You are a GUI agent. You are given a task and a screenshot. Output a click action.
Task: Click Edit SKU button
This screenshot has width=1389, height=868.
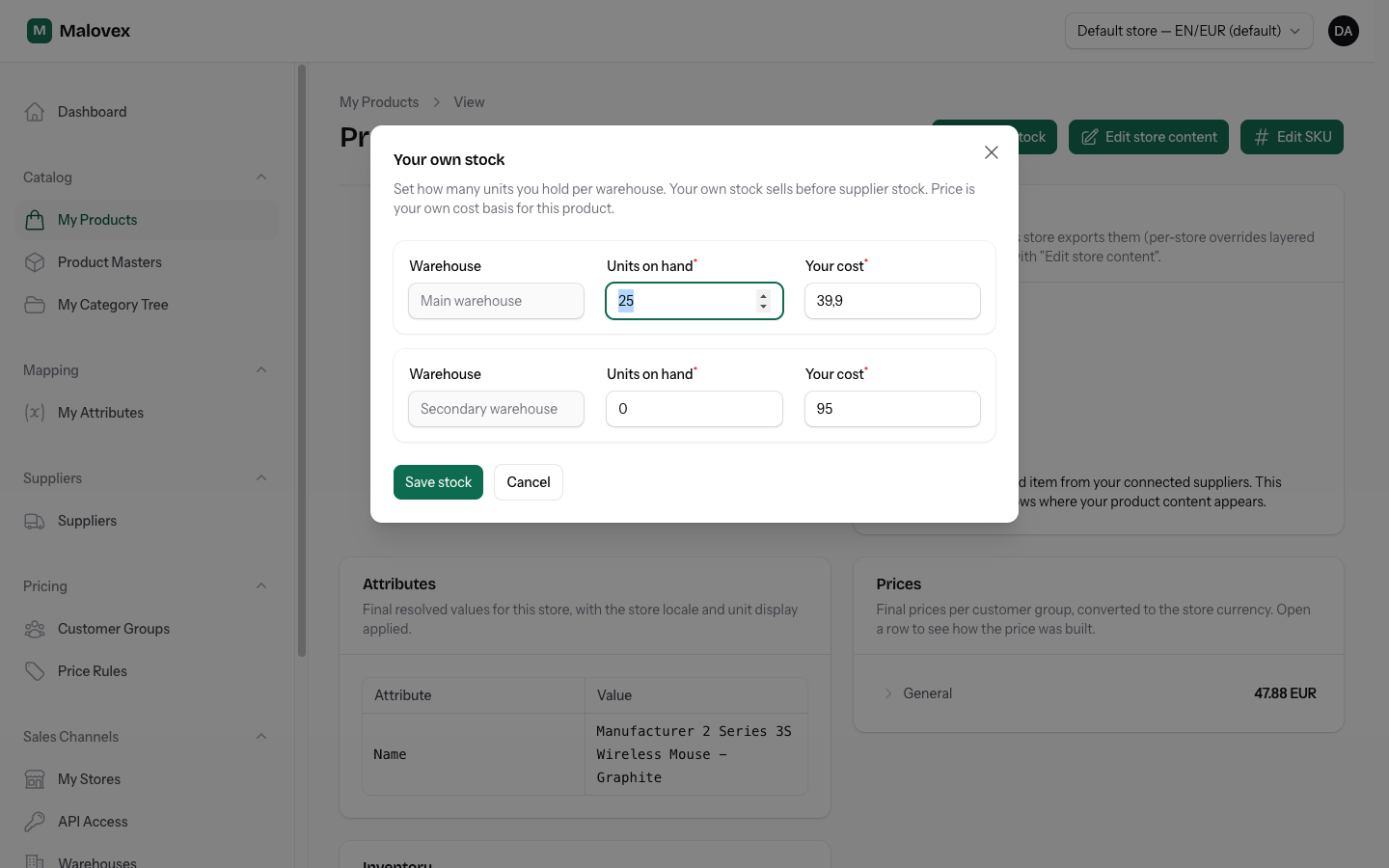tap(1292, 137)
